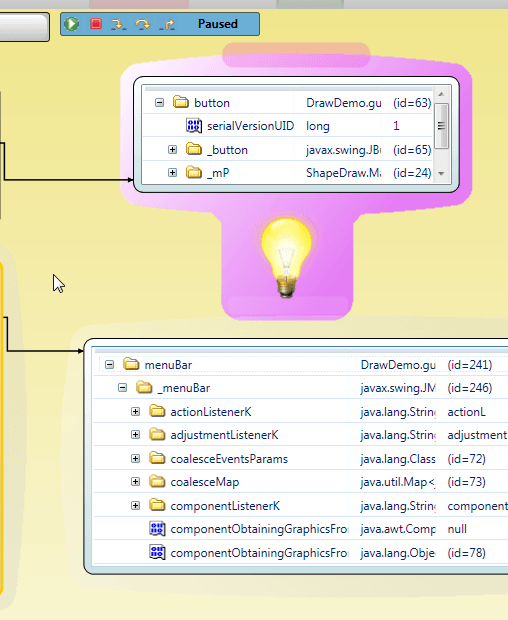Click the Step Return debugger icon
The image size is (508, 620).
coord(167,25)
